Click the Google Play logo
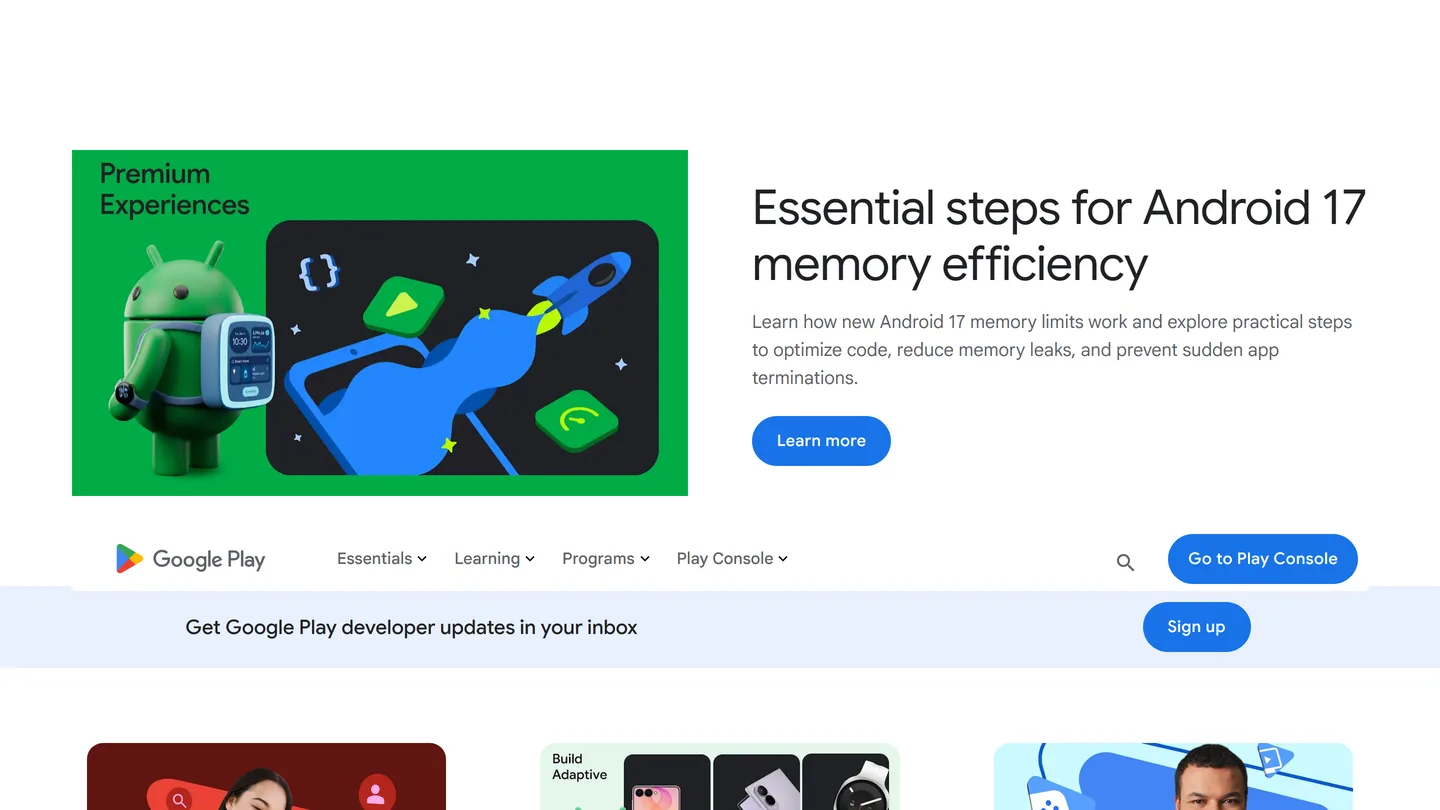 [x=190, y=559]
